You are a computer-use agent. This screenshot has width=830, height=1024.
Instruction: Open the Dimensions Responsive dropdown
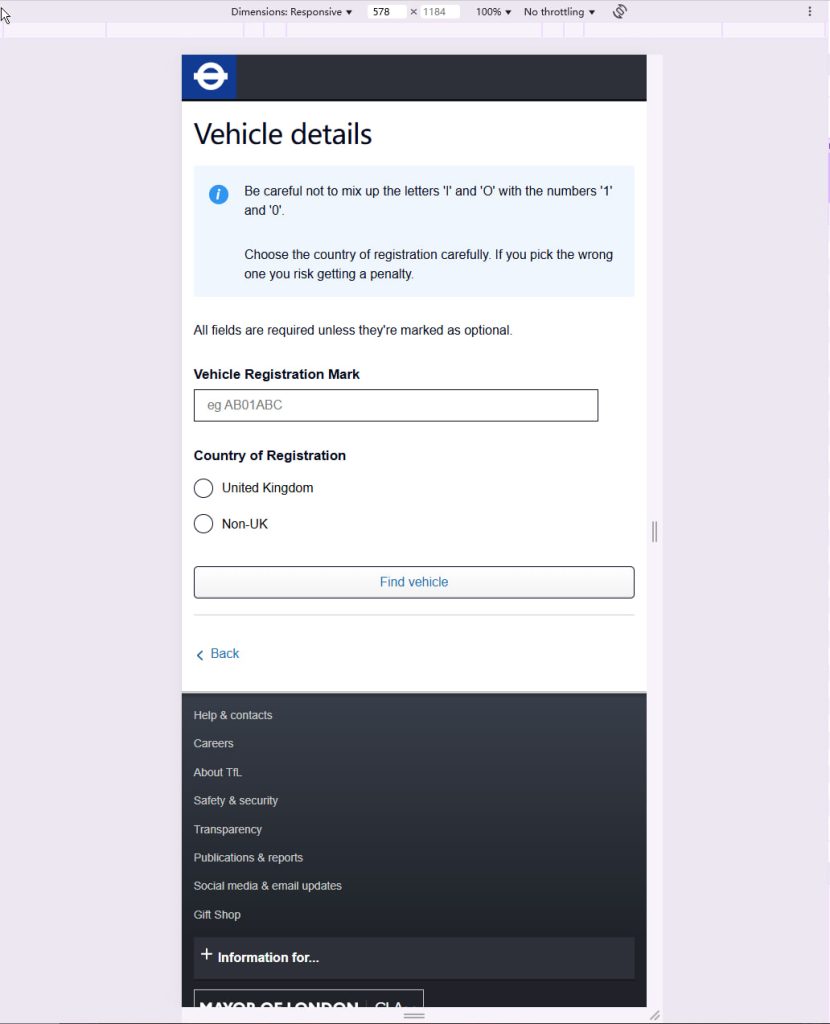(291, 12)
